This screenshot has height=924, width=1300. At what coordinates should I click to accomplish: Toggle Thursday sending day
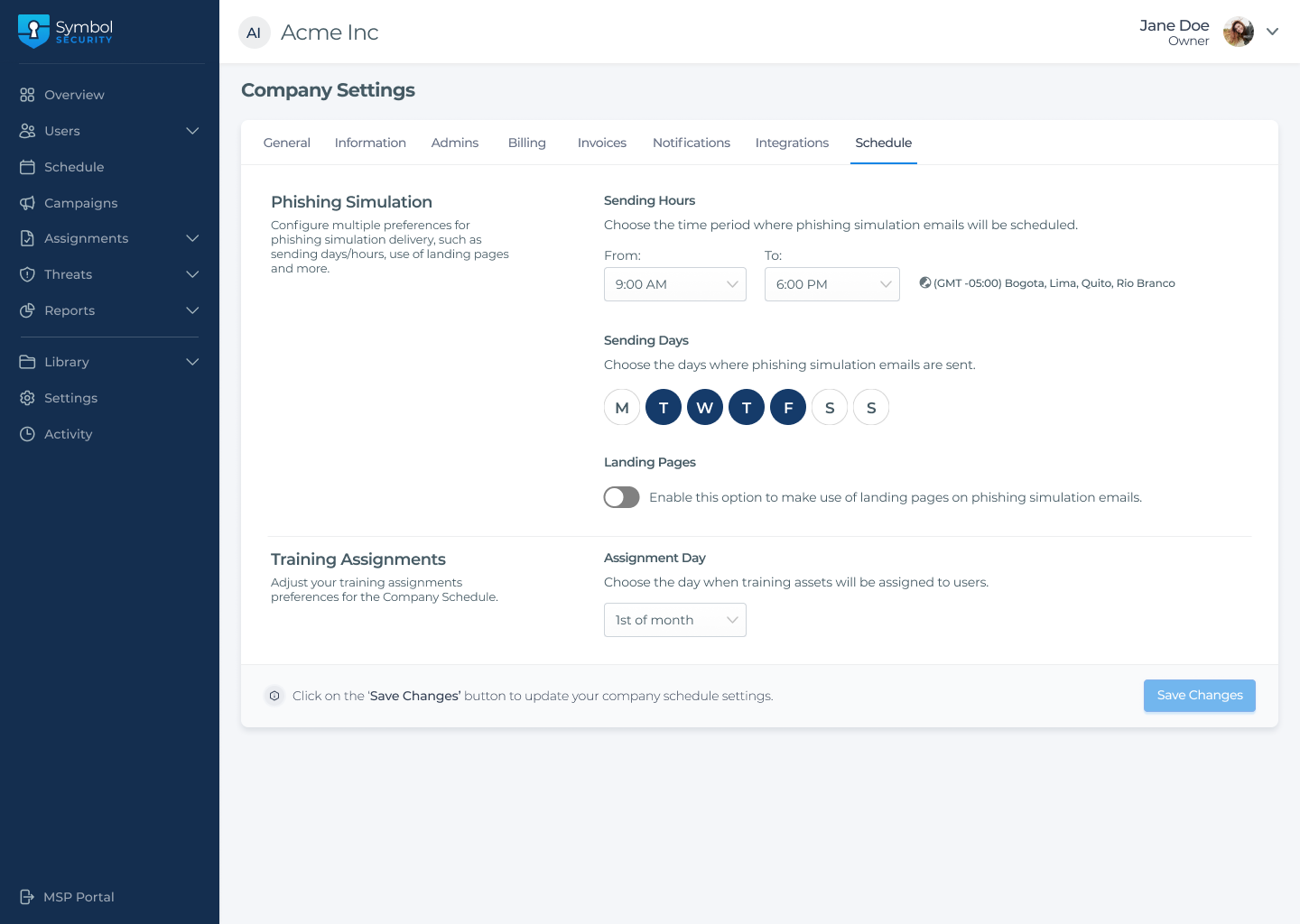click(x=747, y=407)
